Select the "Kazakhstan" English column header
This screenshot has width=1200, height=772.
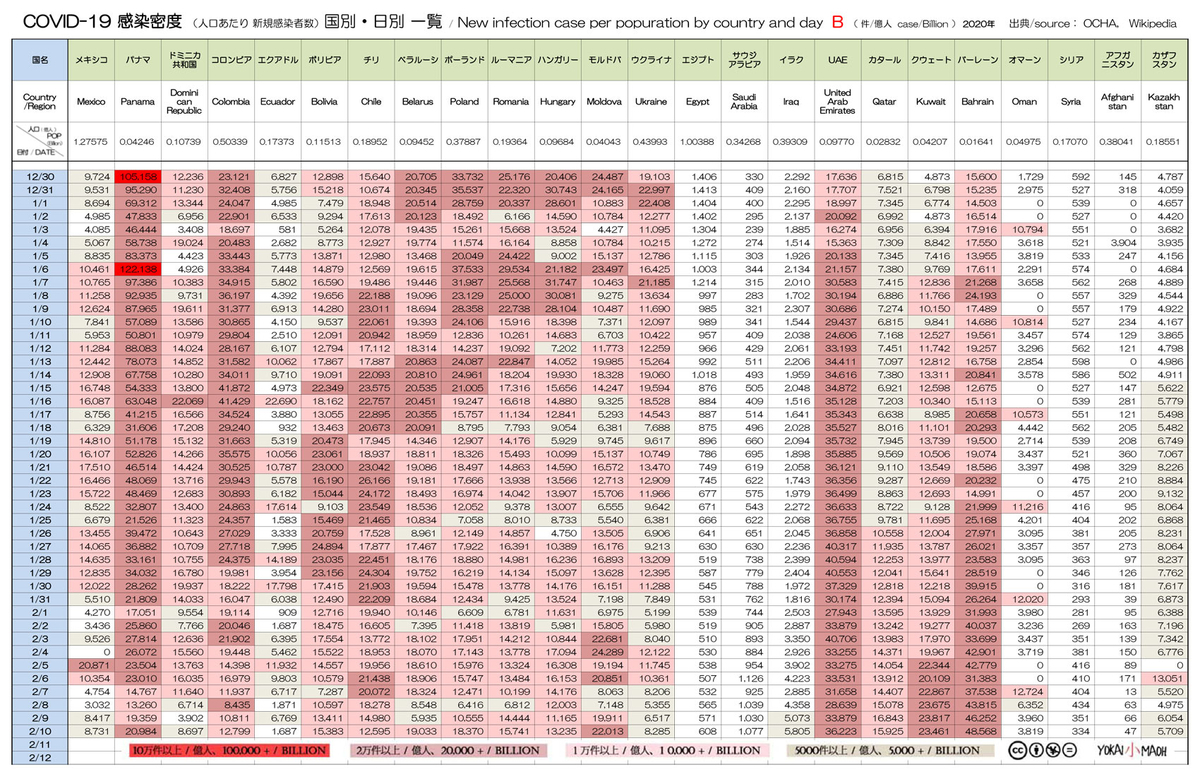(x=1165, y=101)
